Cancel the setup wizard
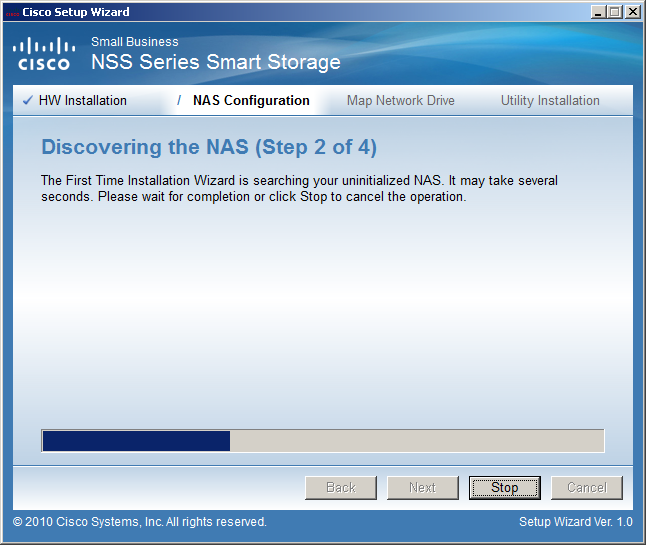This screenshot has width=646, height=545. tap(587, 488)
